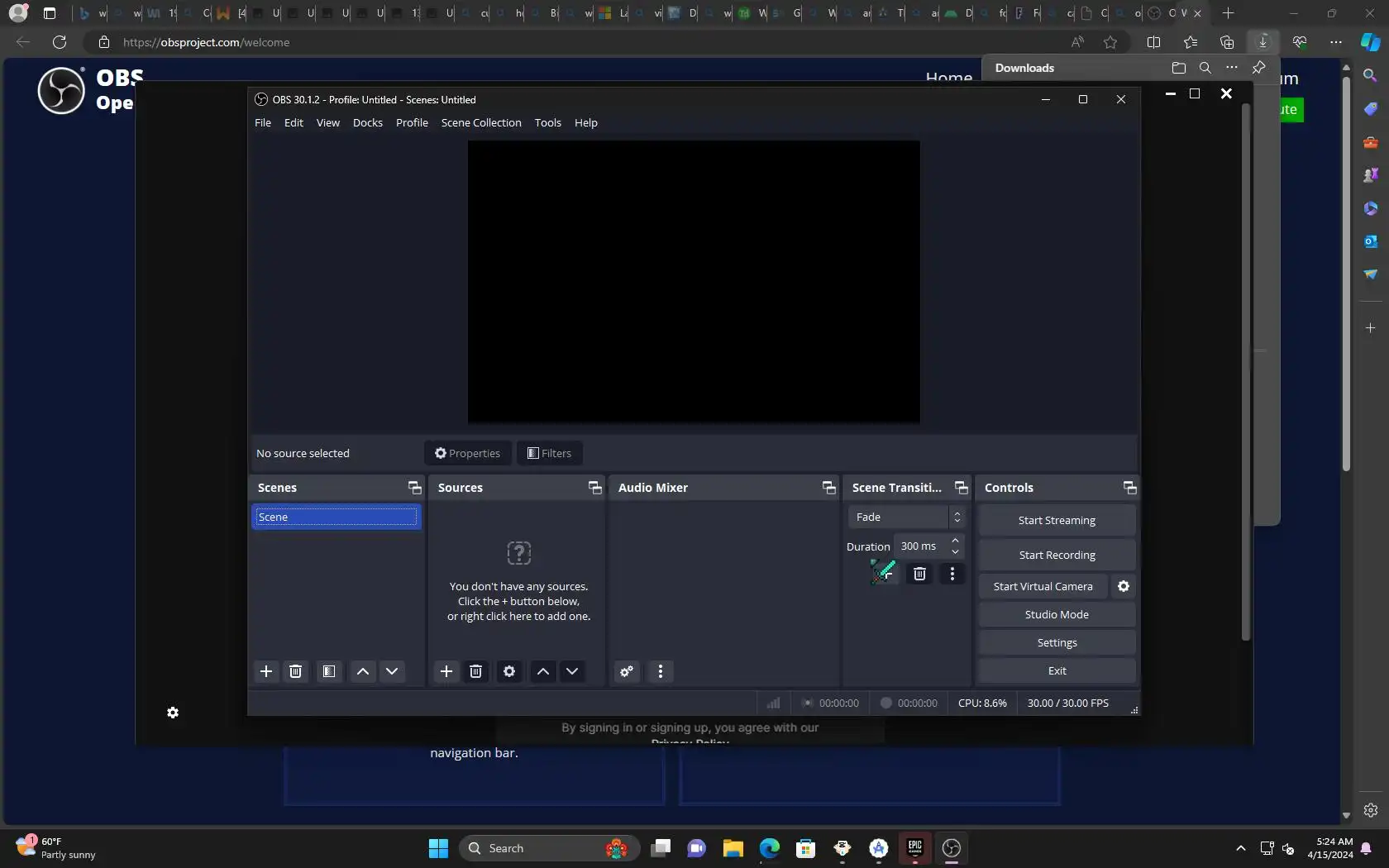This screenshot has width=1389, height=868.
Task: Open Audio Mixer three-dot menu
Action: pos(660,671)
